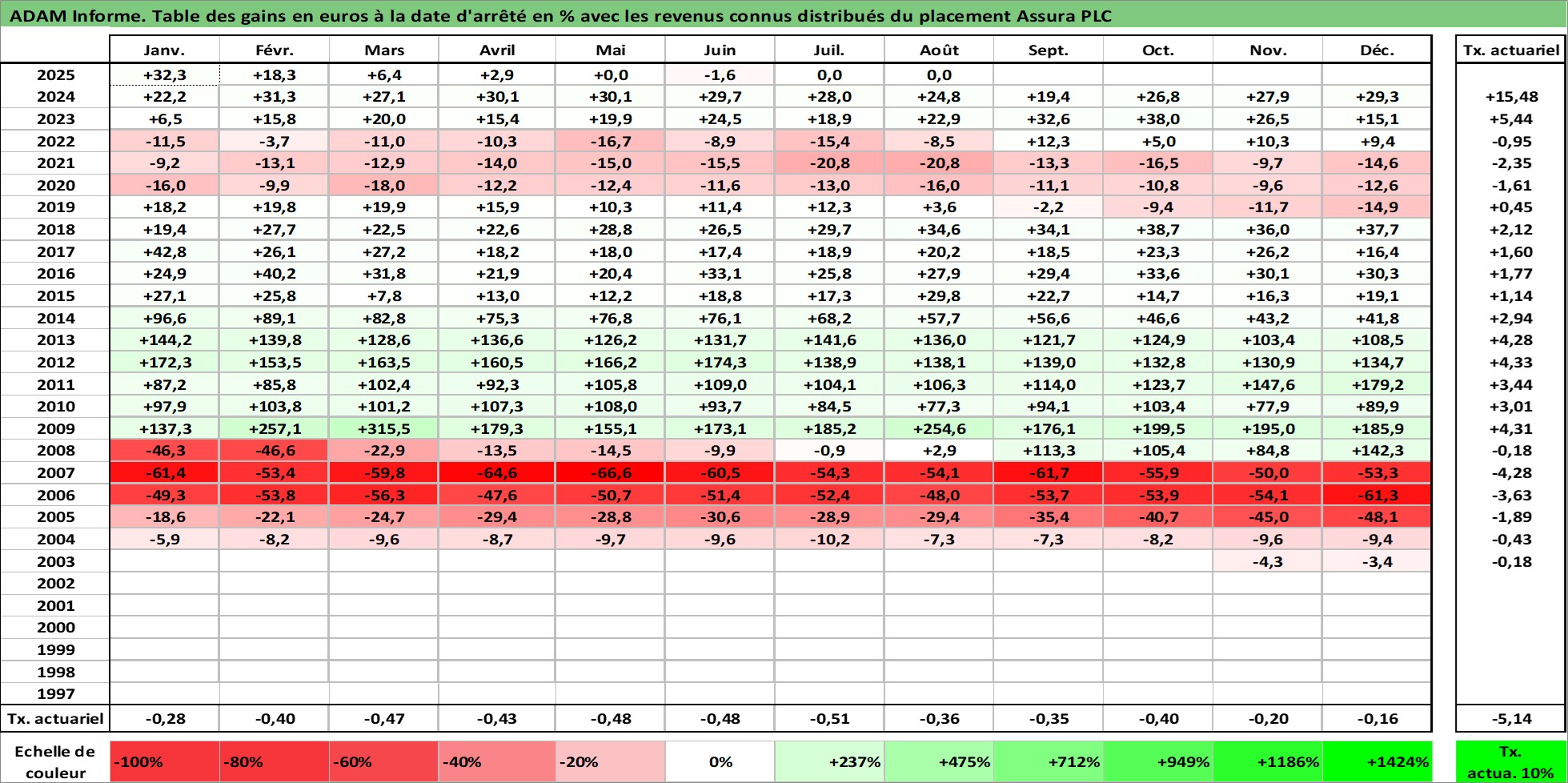Click the Mars column header

pyautogui.click(x=384, y=50)
